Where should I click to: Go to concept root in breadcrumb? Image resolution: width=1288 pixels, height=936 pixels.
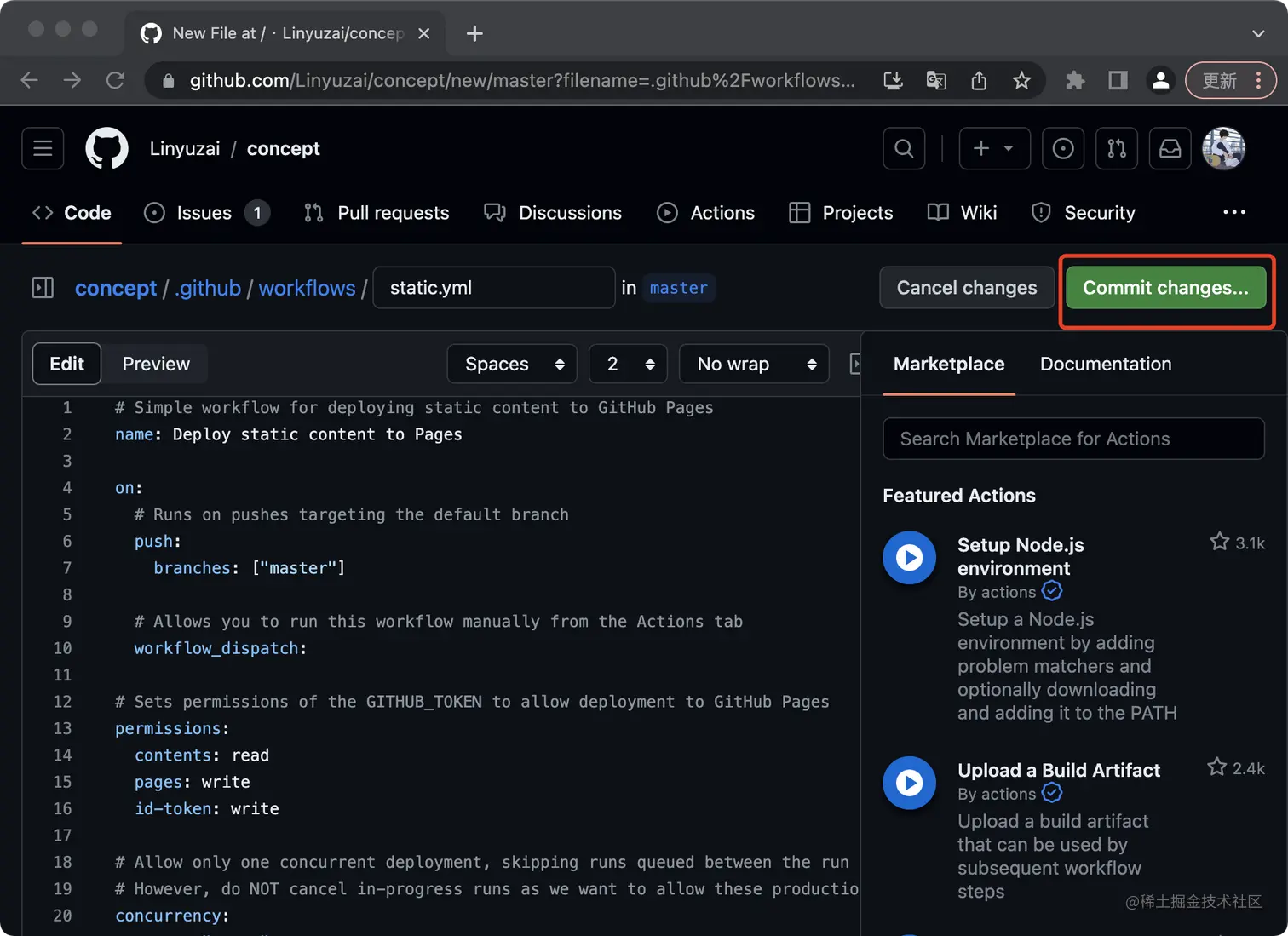[x=116, y=288]
